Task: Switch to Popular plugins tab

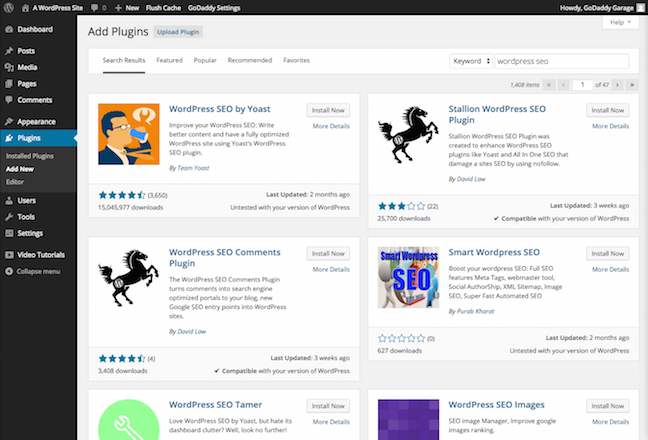Action: 205,60
